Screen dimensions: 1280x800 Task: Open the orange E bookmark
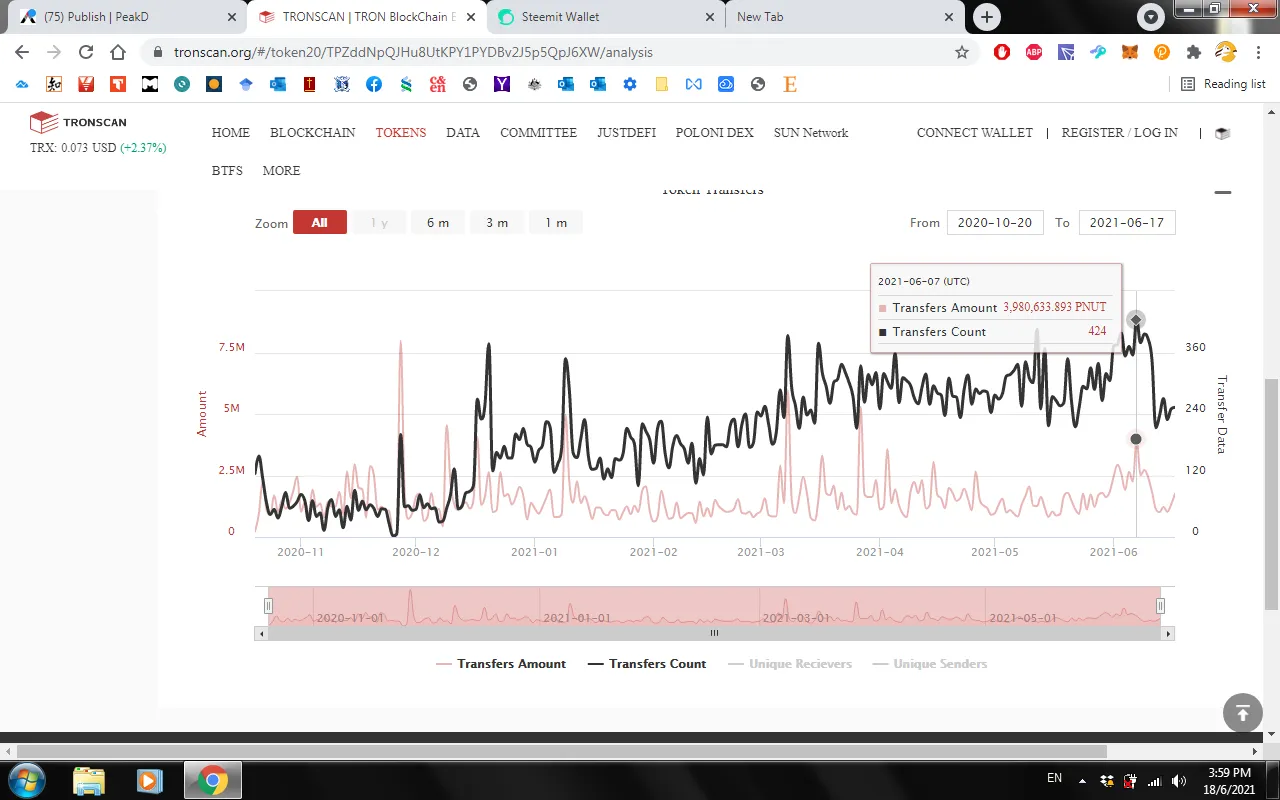(x=790, y=85)
